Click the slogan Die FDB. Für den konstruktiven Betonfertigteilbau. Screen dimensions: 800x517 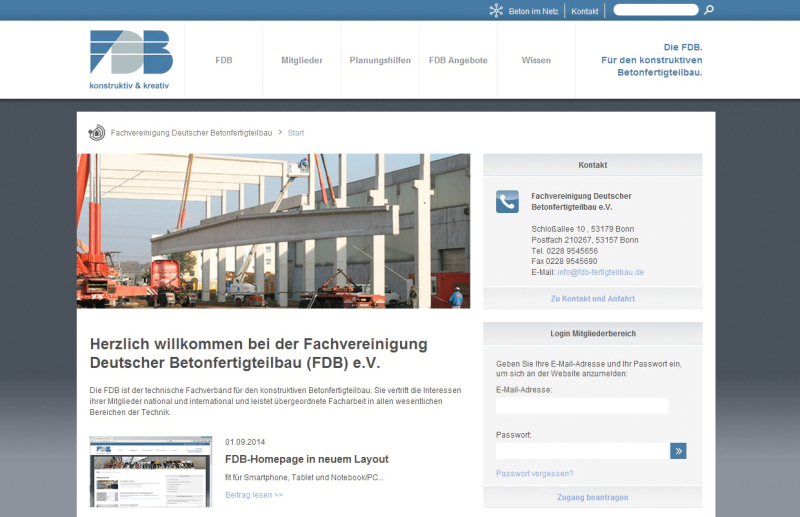(x=652, y=60)
